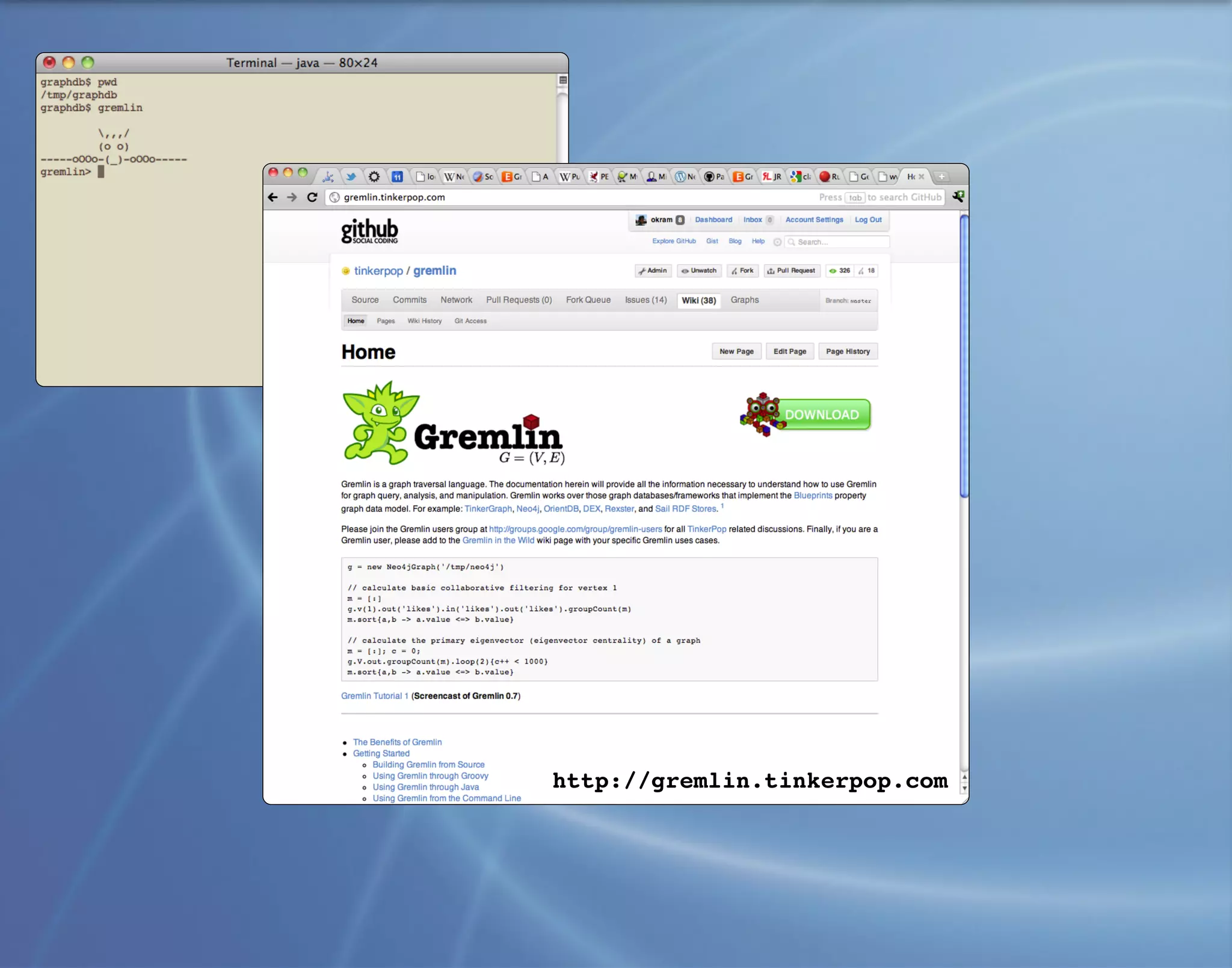Click the GitHub social coding logo
1232x968 pixels.
tap(369, 231)
